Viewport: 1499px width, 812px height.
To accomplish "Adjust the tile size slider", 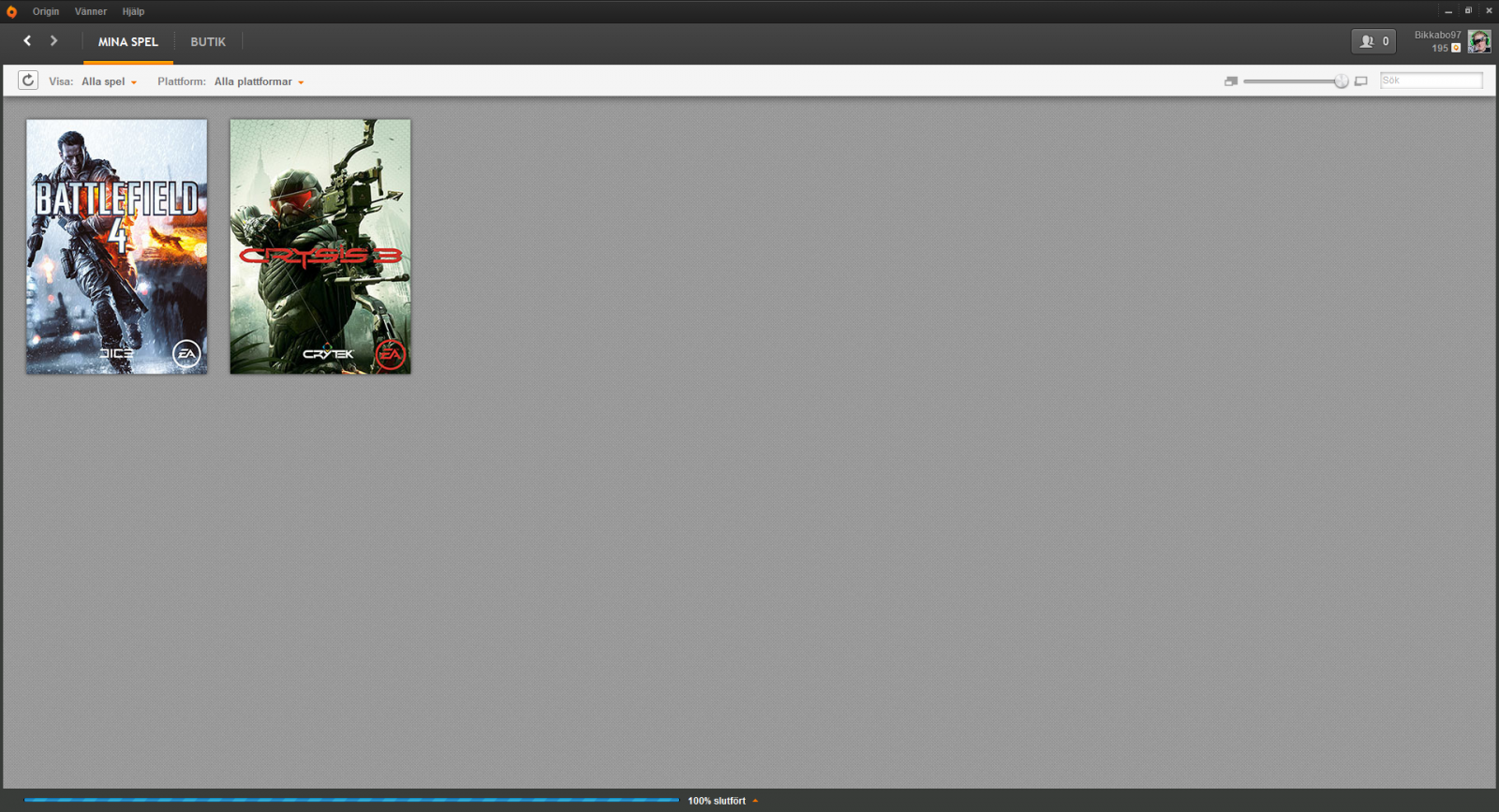I will click(1295, 81).
